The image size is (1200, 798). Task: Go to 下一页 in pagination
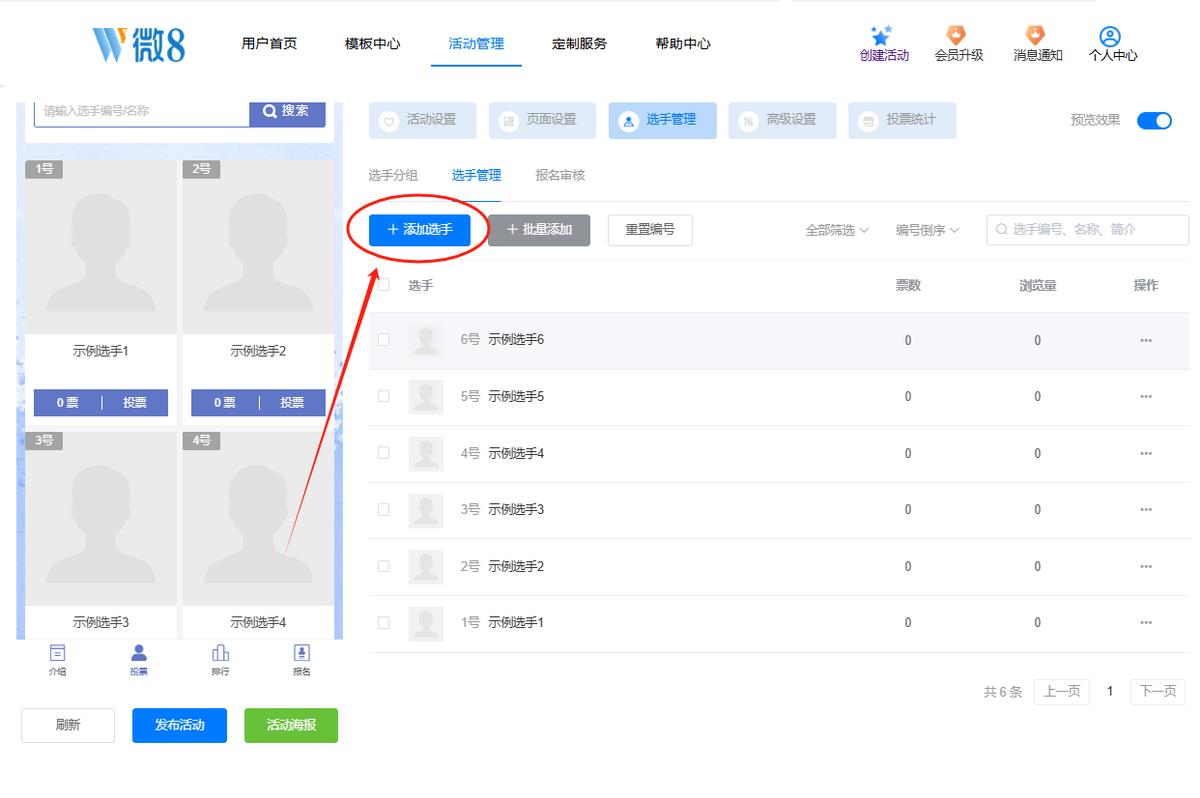tap(1158, 692)
